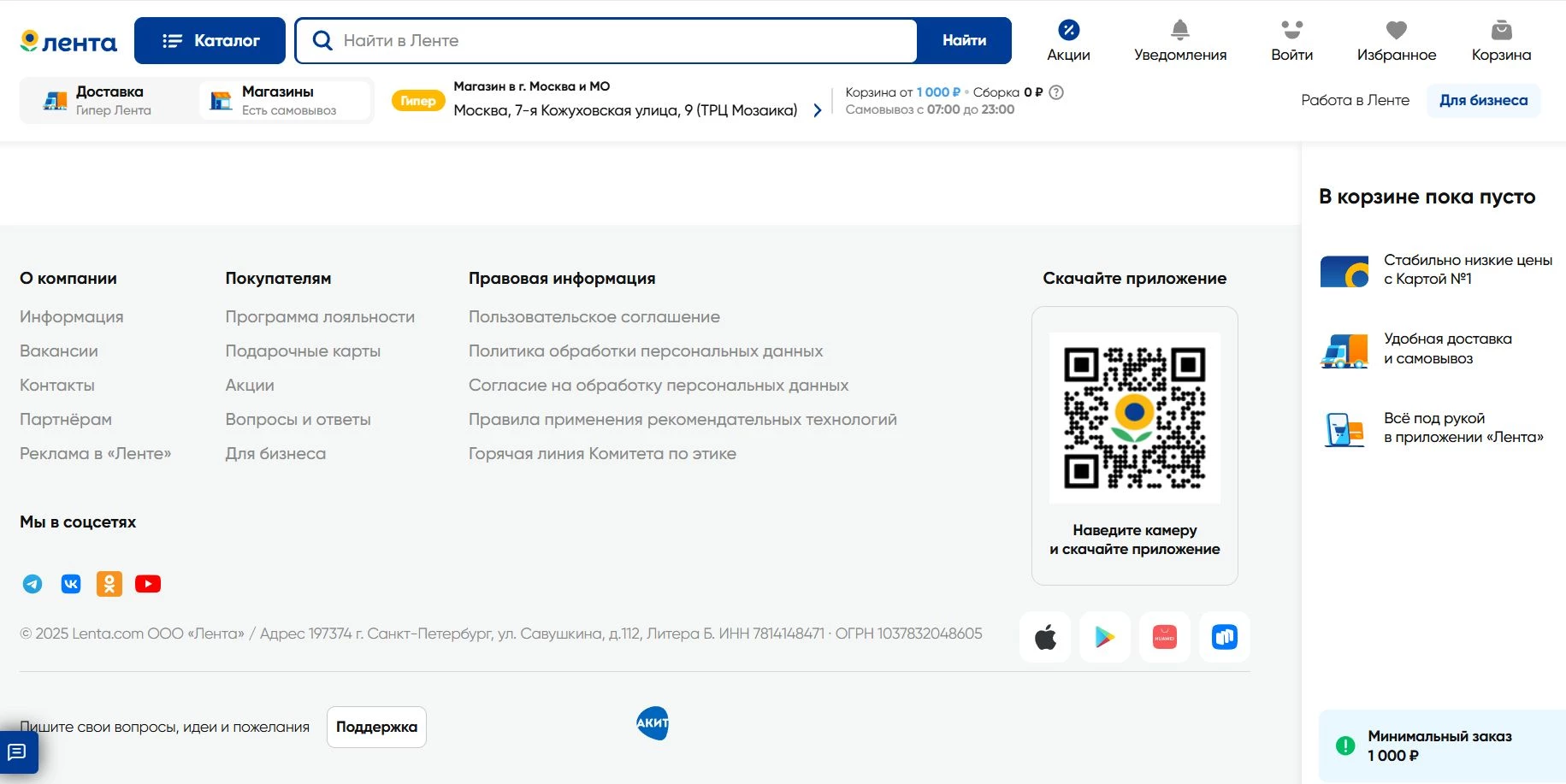
Task: Click store address Москва, 7-я Кожуховская улица
Action: pyautogui.click(x=625, y=110)
